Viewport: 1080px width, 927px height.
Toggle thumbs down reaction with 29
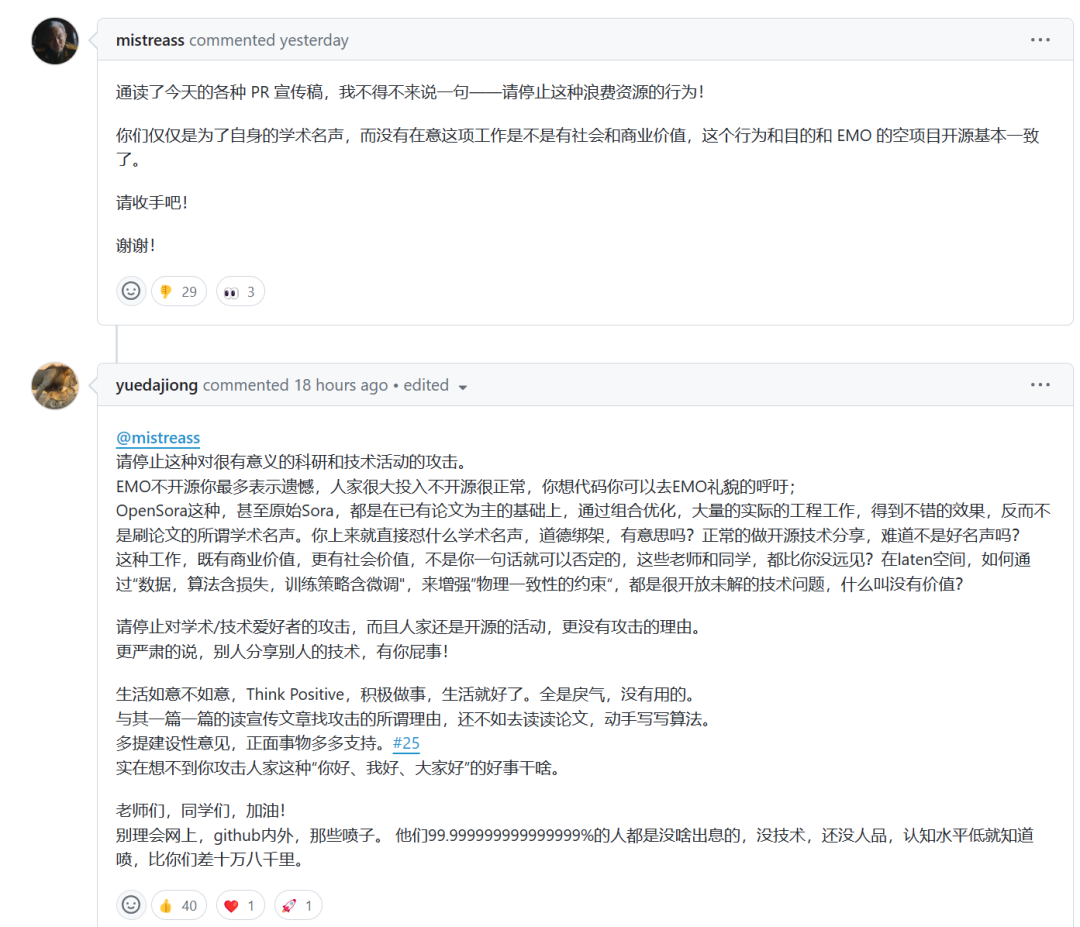(x=178, y=291)
